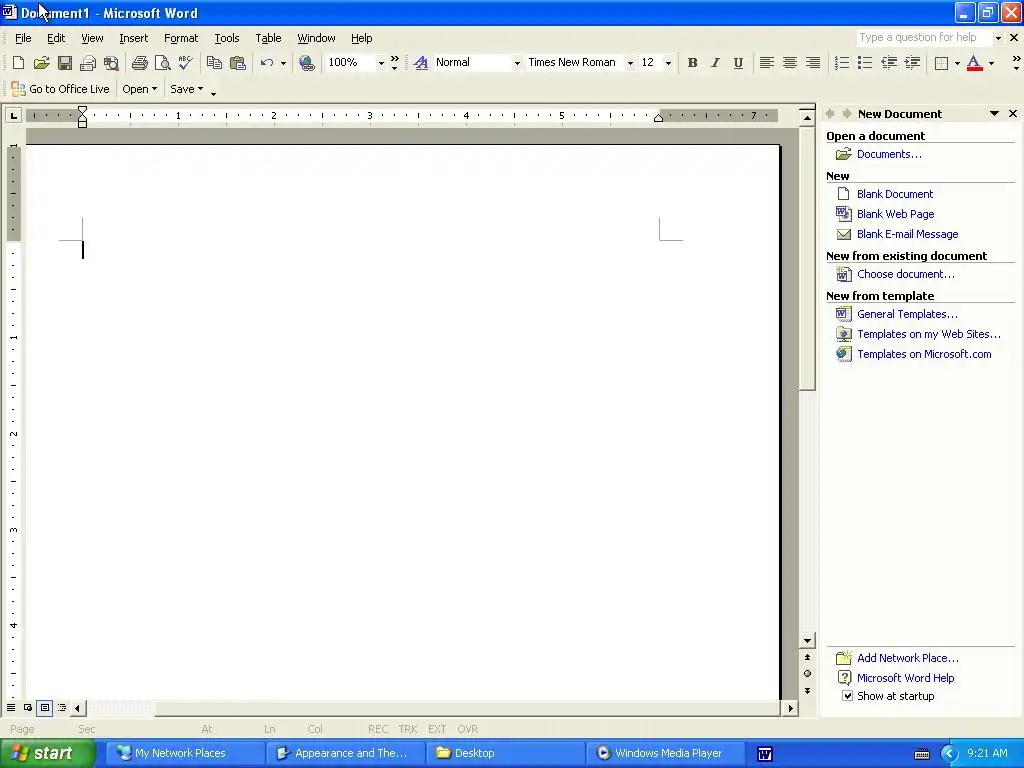Apply the red font color button
This screenshot has height=768, width=1024.
[974, 63]
